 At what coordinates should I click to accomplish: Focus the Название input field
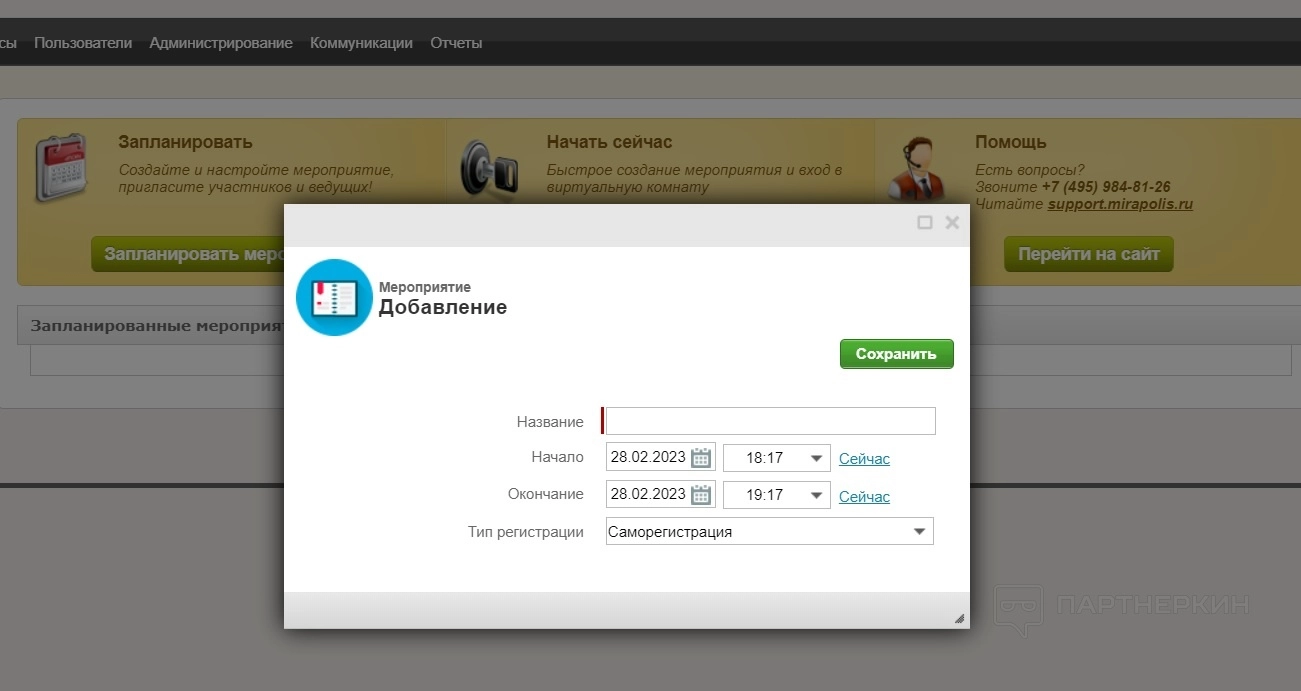pyautogui.click(x=770, y=421)
